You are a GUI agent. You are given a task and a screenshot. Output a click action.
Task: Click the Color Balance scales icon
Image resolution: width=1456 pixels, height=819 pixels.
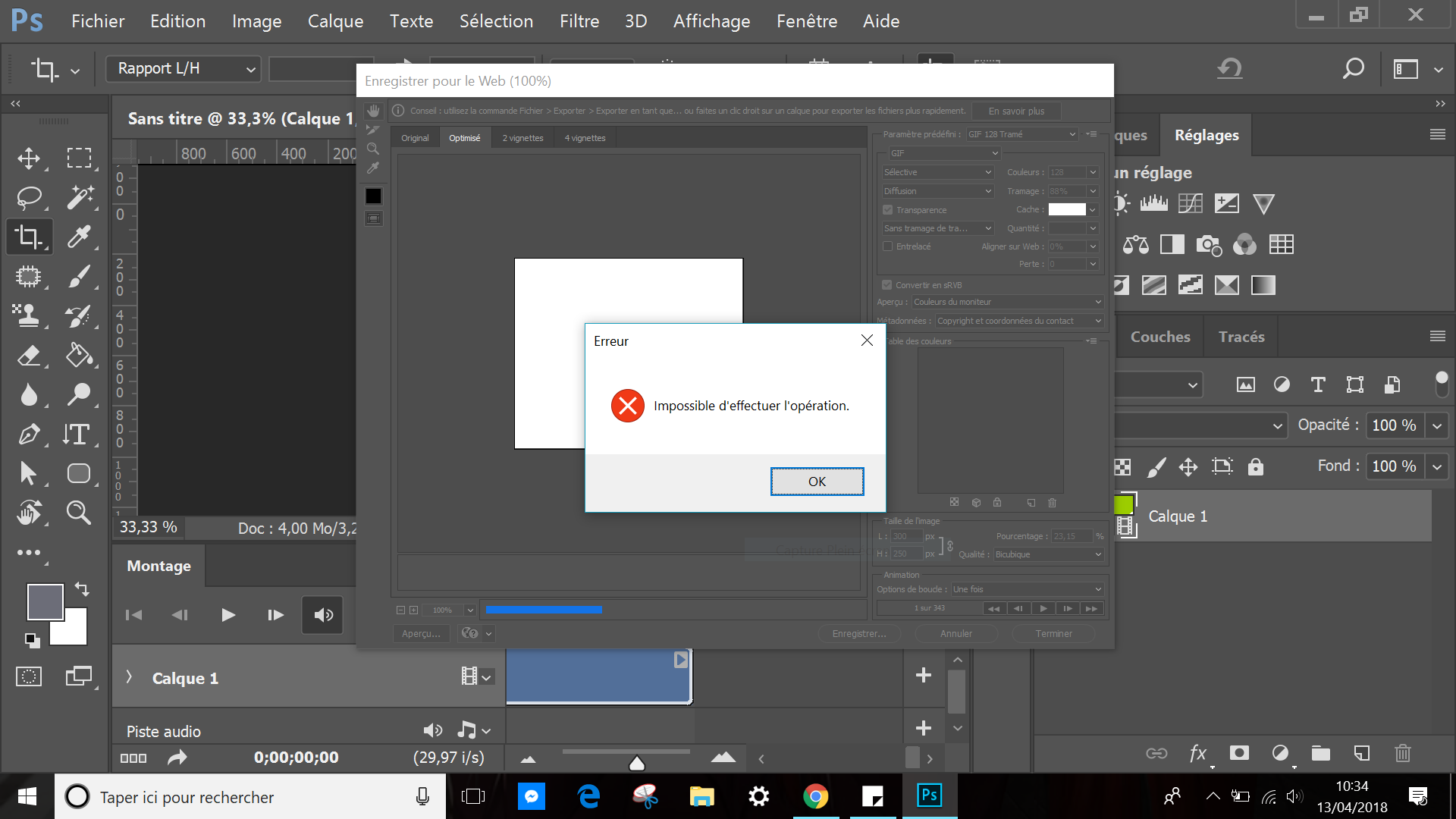click(x=1135, y=244)
